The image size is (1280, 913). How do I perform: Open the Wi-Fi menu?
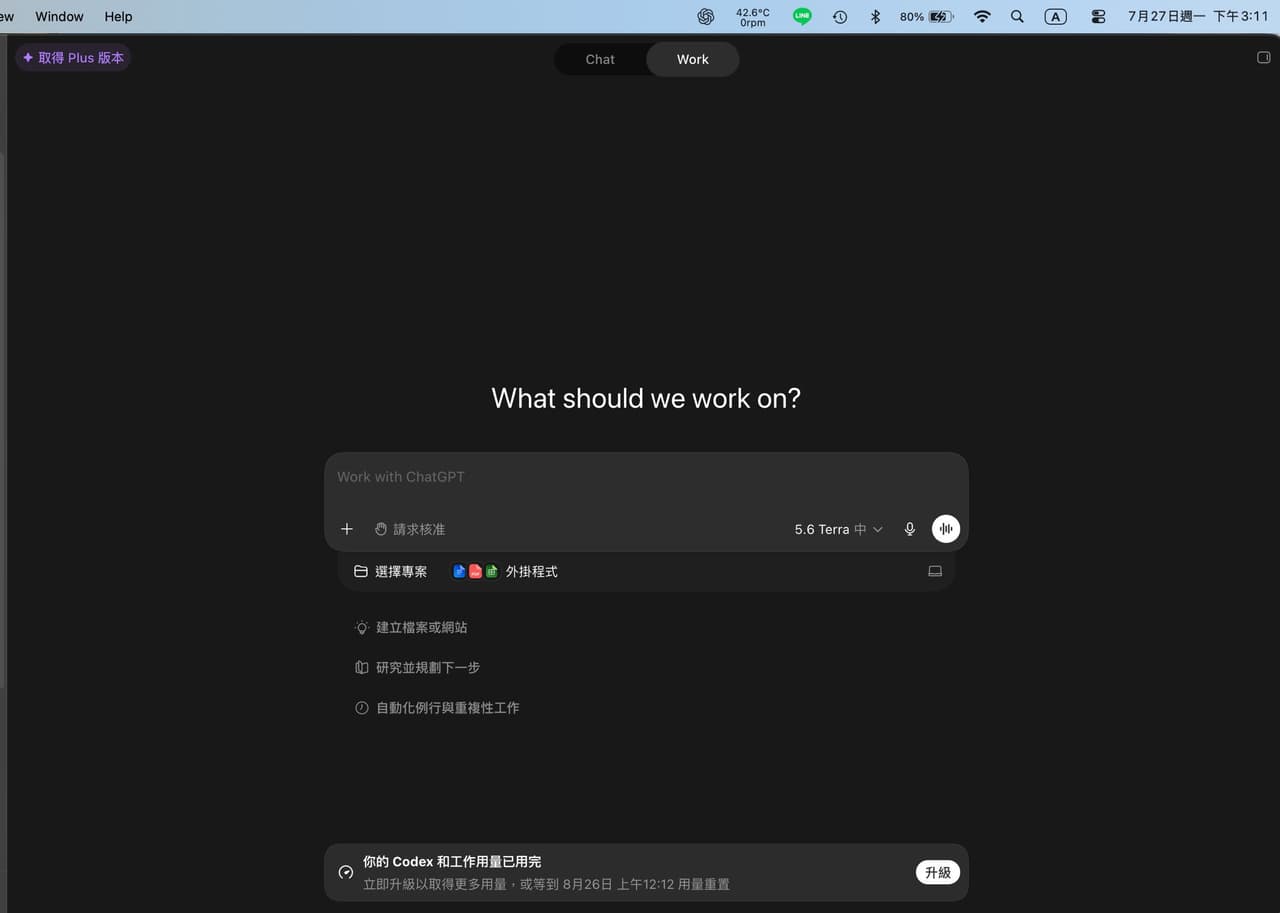pyautogui.click(x=982, y=17)
